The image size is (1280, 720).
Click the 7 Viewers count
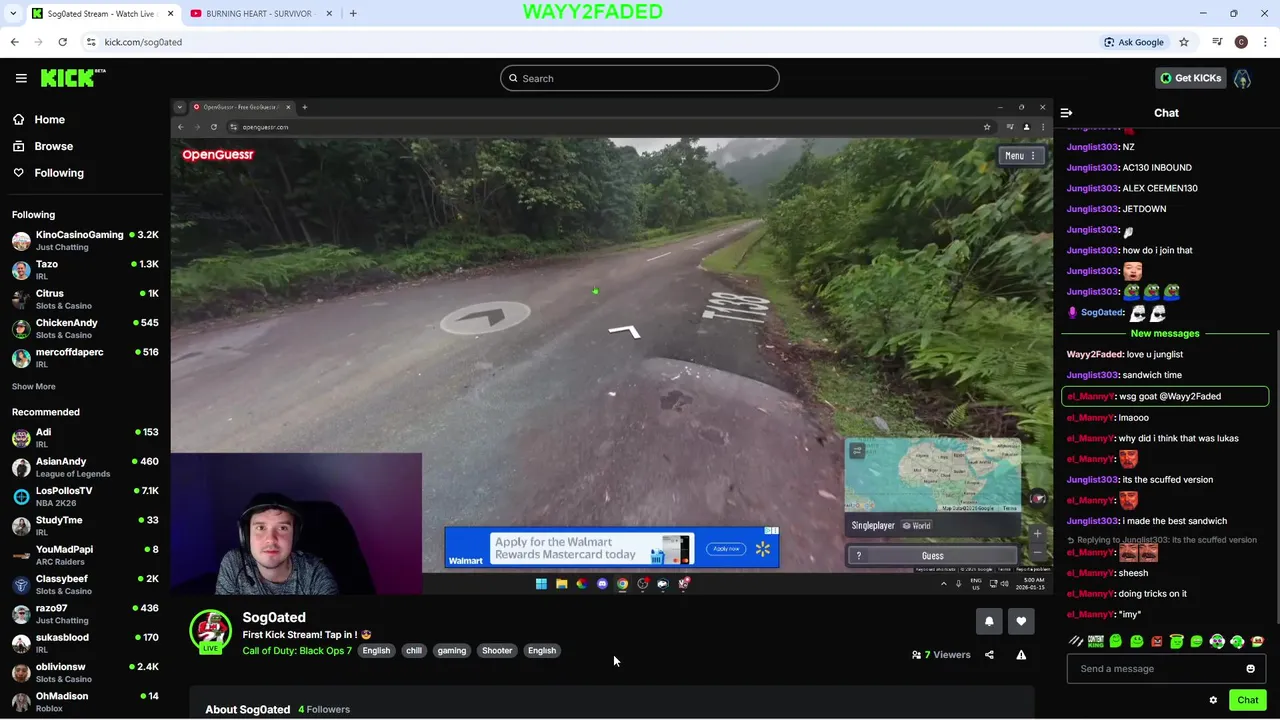click(x=941, y=655)
